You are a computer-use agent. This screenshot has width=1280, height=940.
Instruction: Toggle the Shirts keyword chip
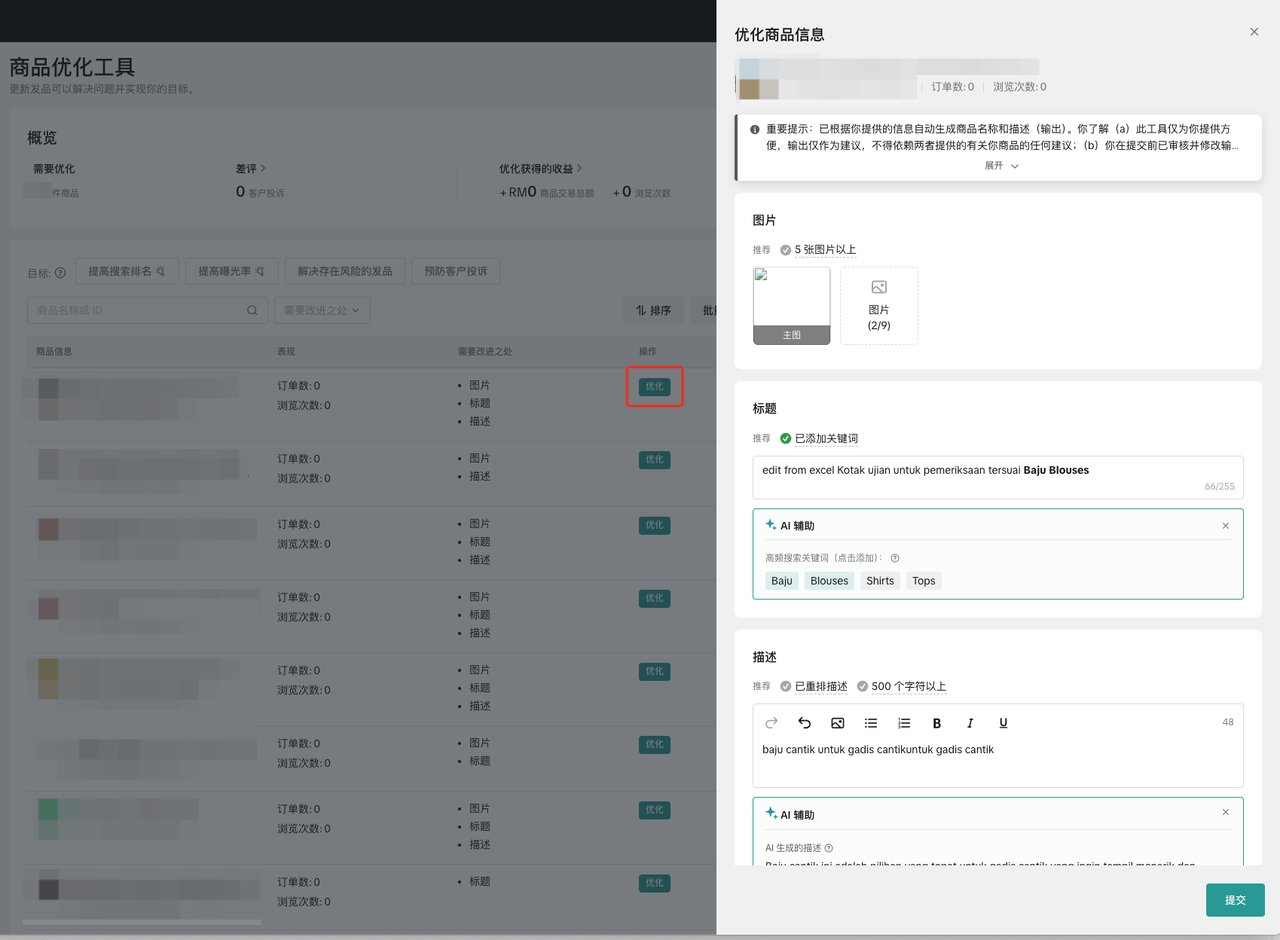[880, 581]
